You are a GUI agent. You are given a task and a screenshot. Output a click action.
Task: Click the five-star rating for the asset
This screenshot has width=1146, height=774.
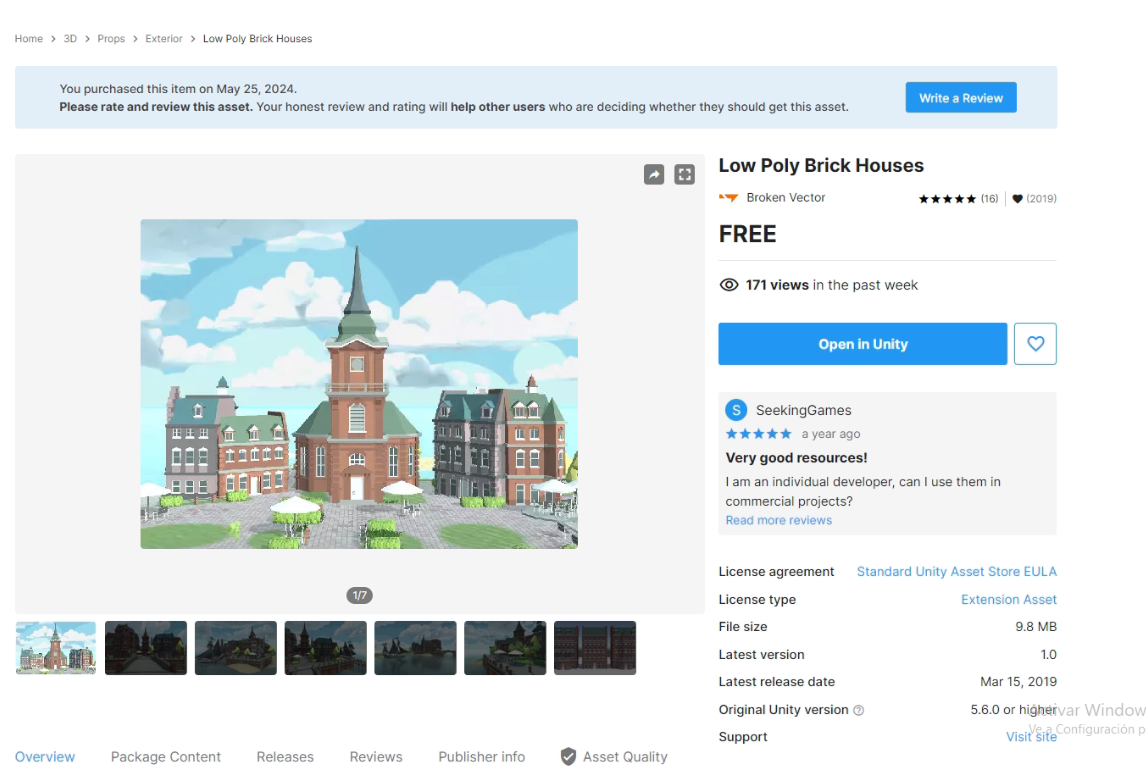click(947, 199)
